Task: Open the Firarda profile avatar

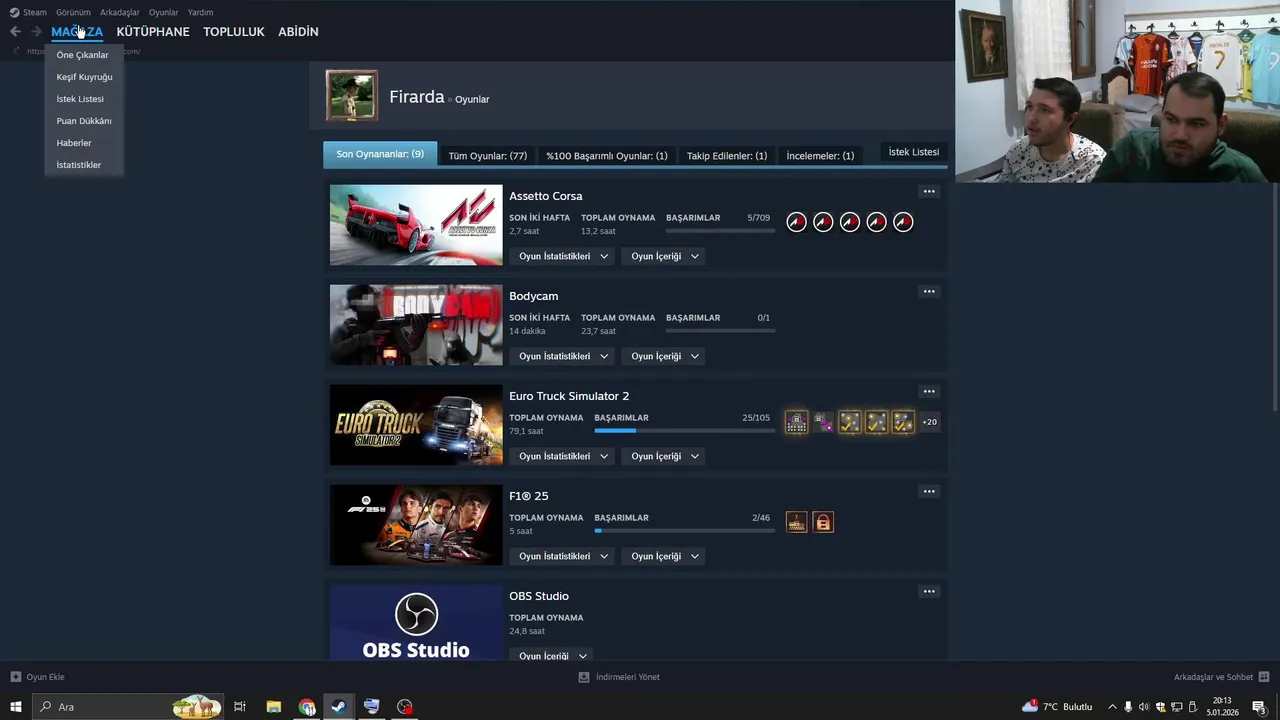Action: (x=351, y=96)
